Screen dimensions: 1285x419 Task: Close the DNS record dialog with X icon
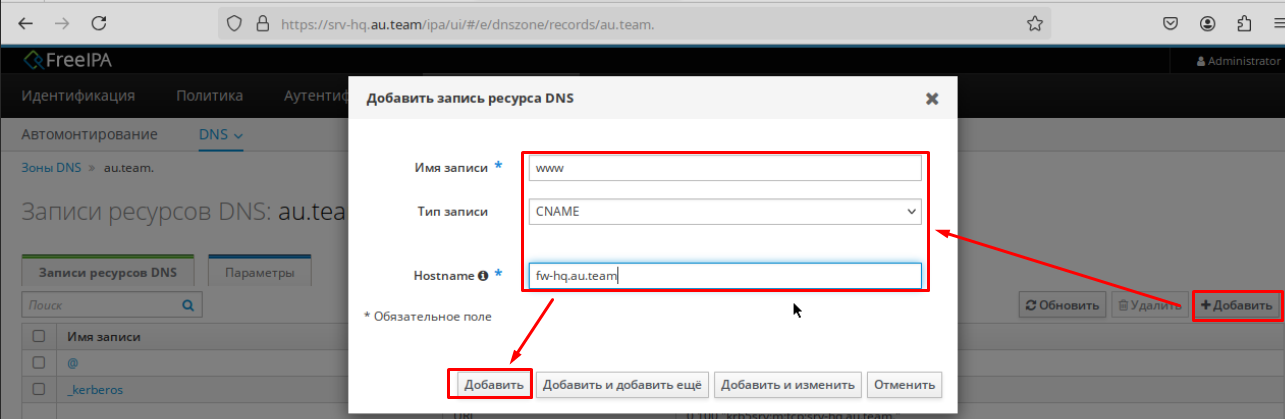932,99
